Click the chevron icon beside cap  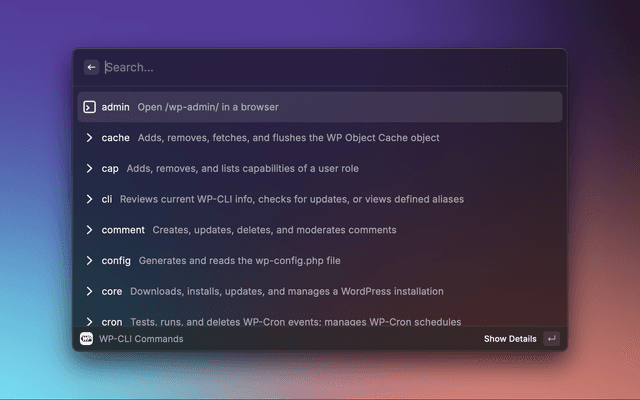[89, 169]
